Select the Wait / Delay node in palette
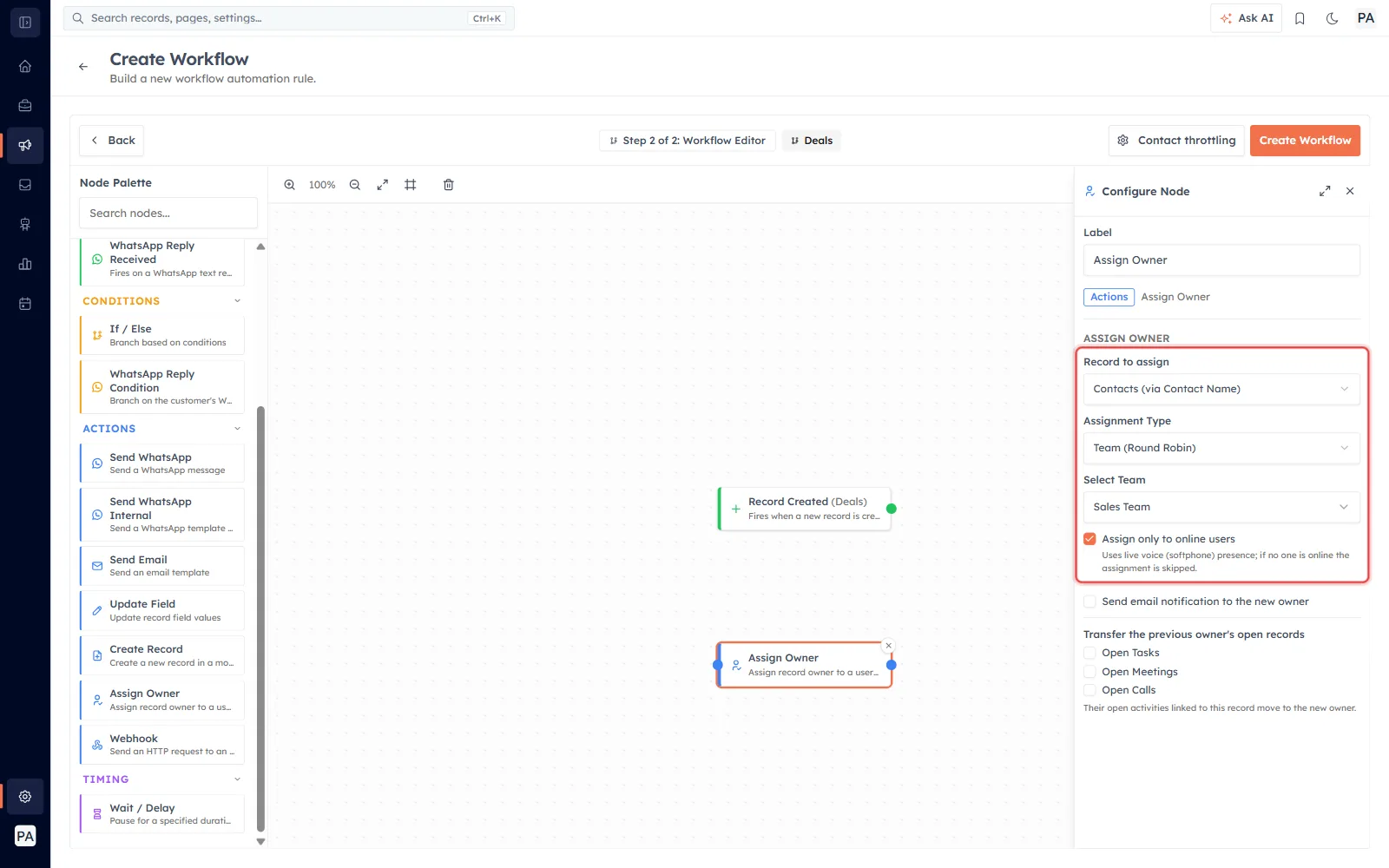Screen dimensions: 1389x868 [162, 814]
